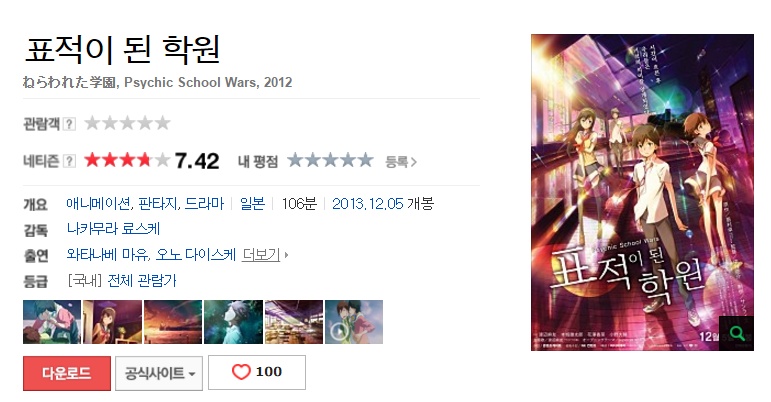
Task: Open the first still thumbnail of kissing couple
Action: pyautogui.click(x=52, y=322)
